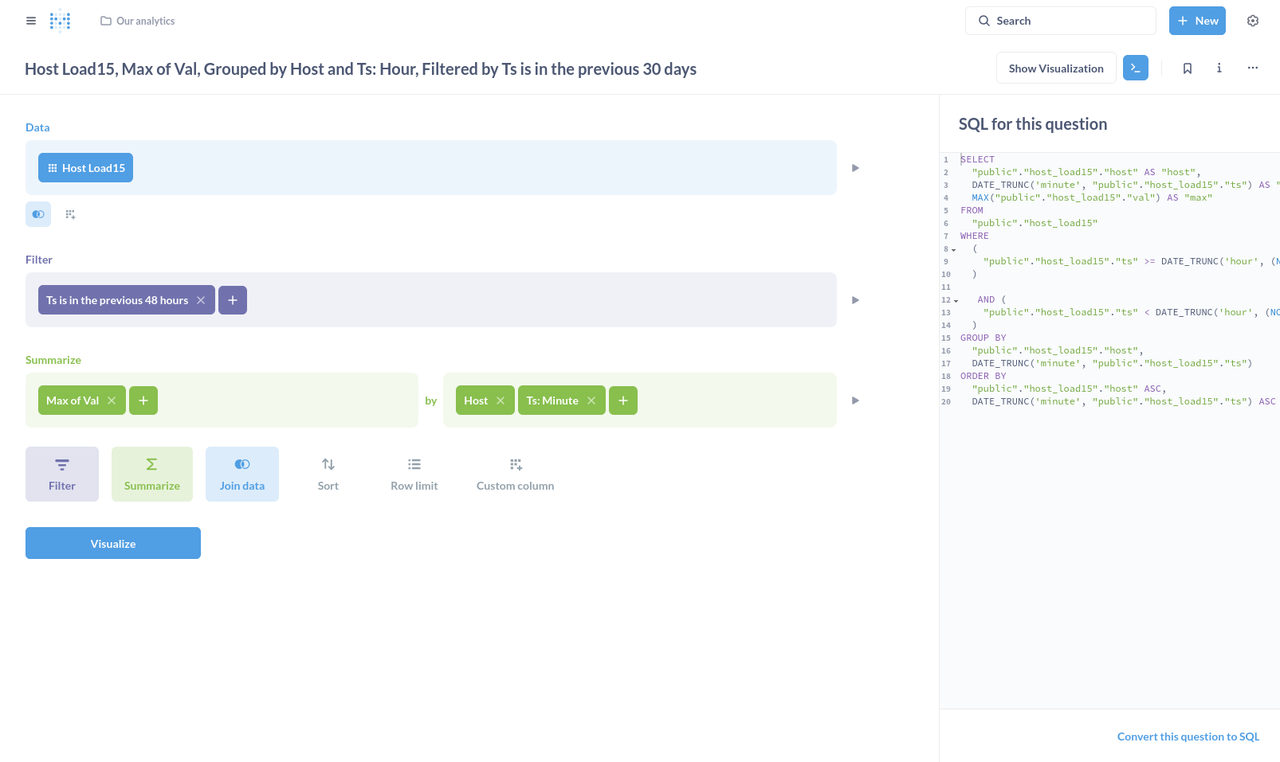This screenshot has height=762, width=1280.
Task: Bookmark this question
Action: pos(1187,67)
